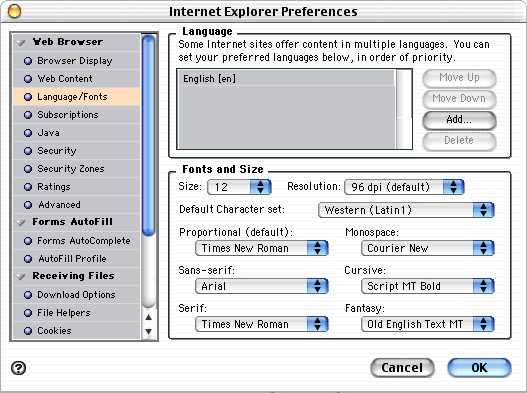Open the Proportional font dropdown
Viewport: 527px width, 393px height.
click(261, 248)
